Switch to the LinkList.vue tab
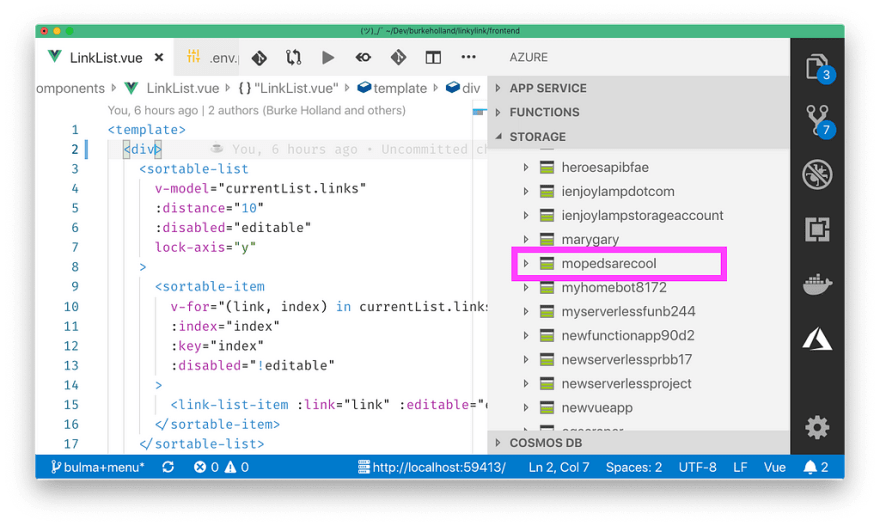Image resolution: width=880 pixels, height=526 pixels. point(105,57)
